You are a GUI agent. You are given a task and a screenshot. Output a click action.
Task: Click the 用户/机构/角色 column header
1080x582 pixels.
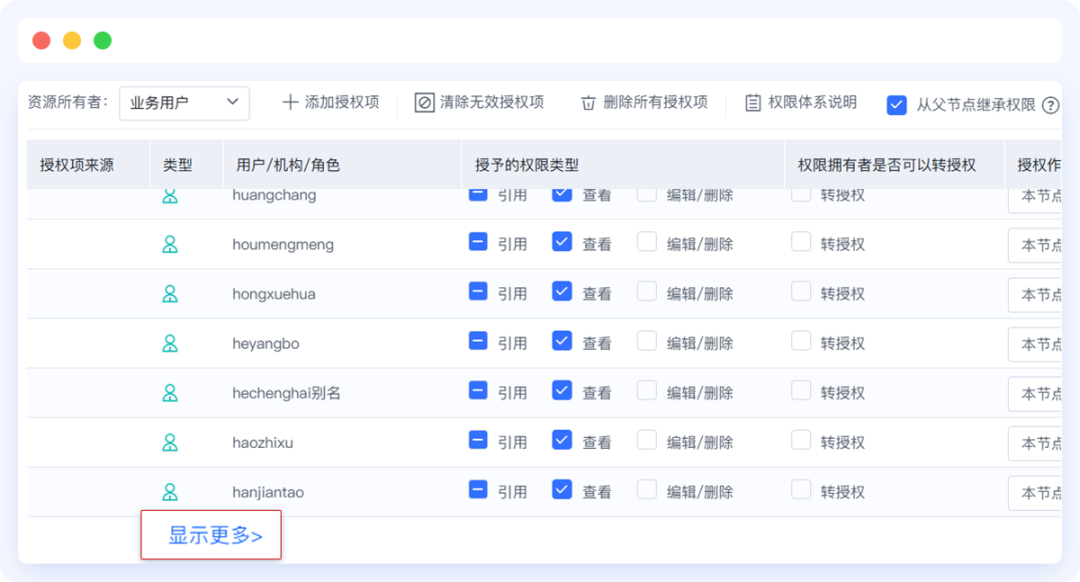point(288,165)
